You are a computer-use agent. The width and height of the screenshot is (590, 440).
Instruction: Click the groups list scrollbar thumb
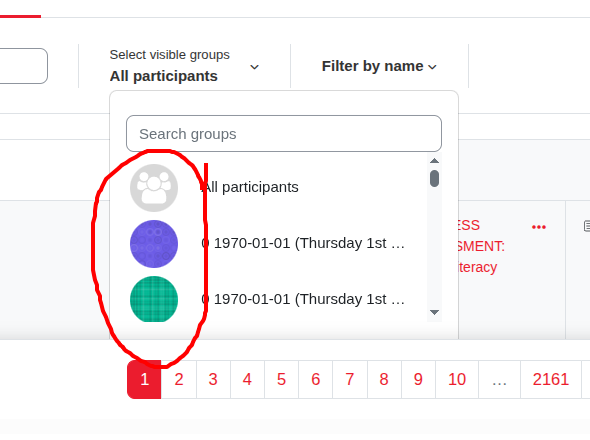pyautogui.click(x=434, y=178)
